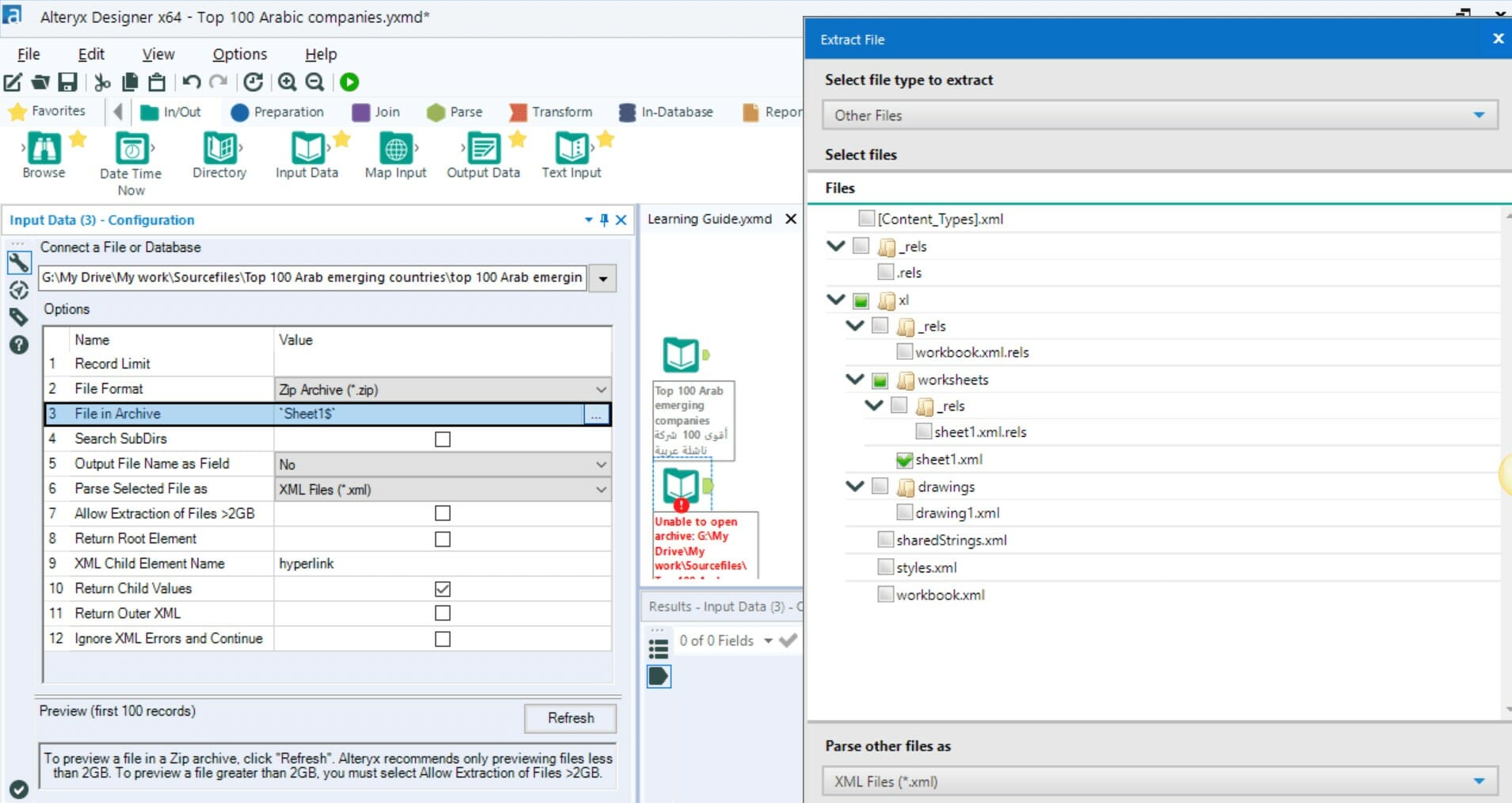Select the Map Input tool

pyautogui.click(x=395, y=148)
